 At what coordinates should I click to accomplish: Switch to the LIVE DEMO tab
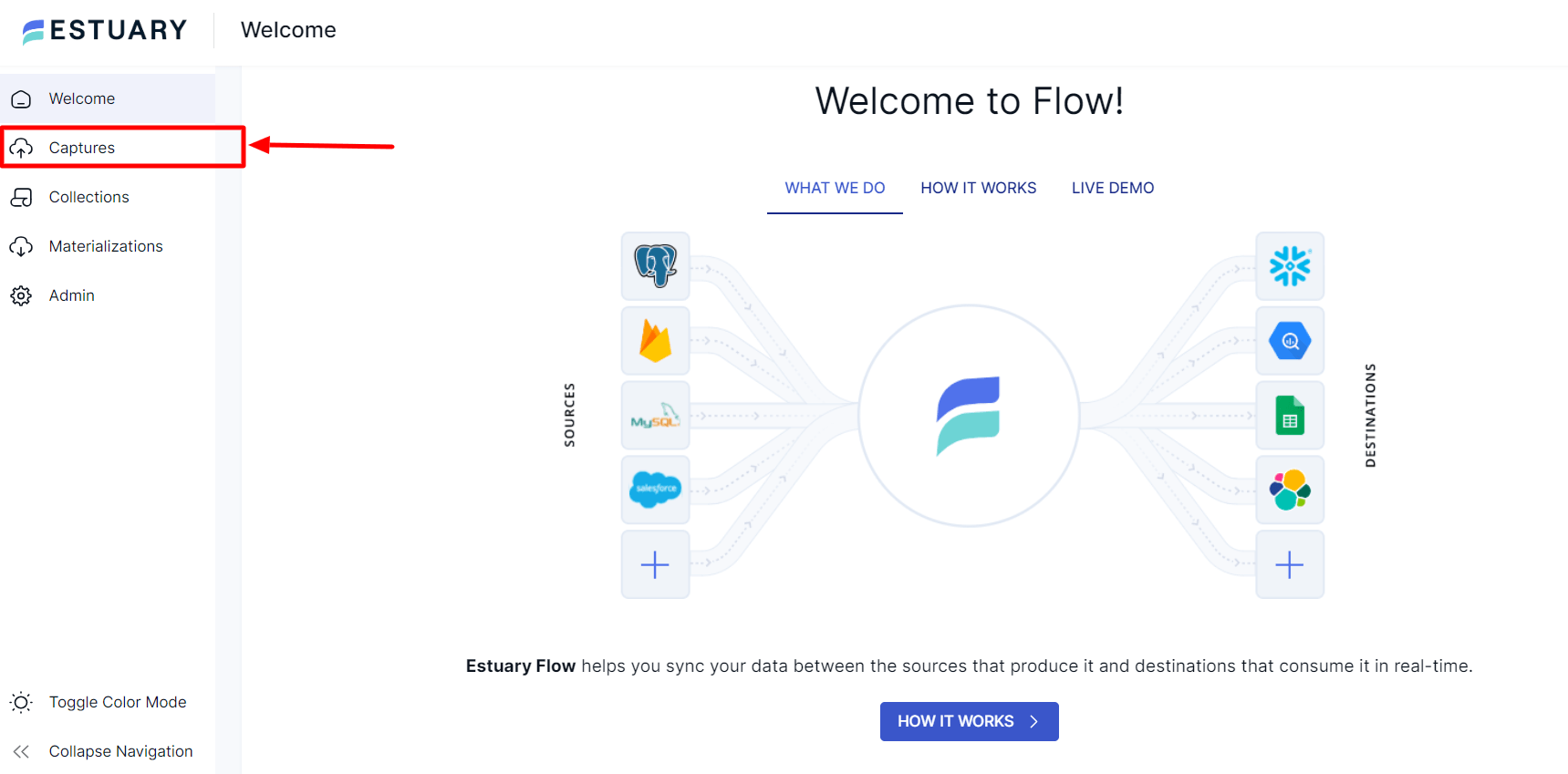1113,188
